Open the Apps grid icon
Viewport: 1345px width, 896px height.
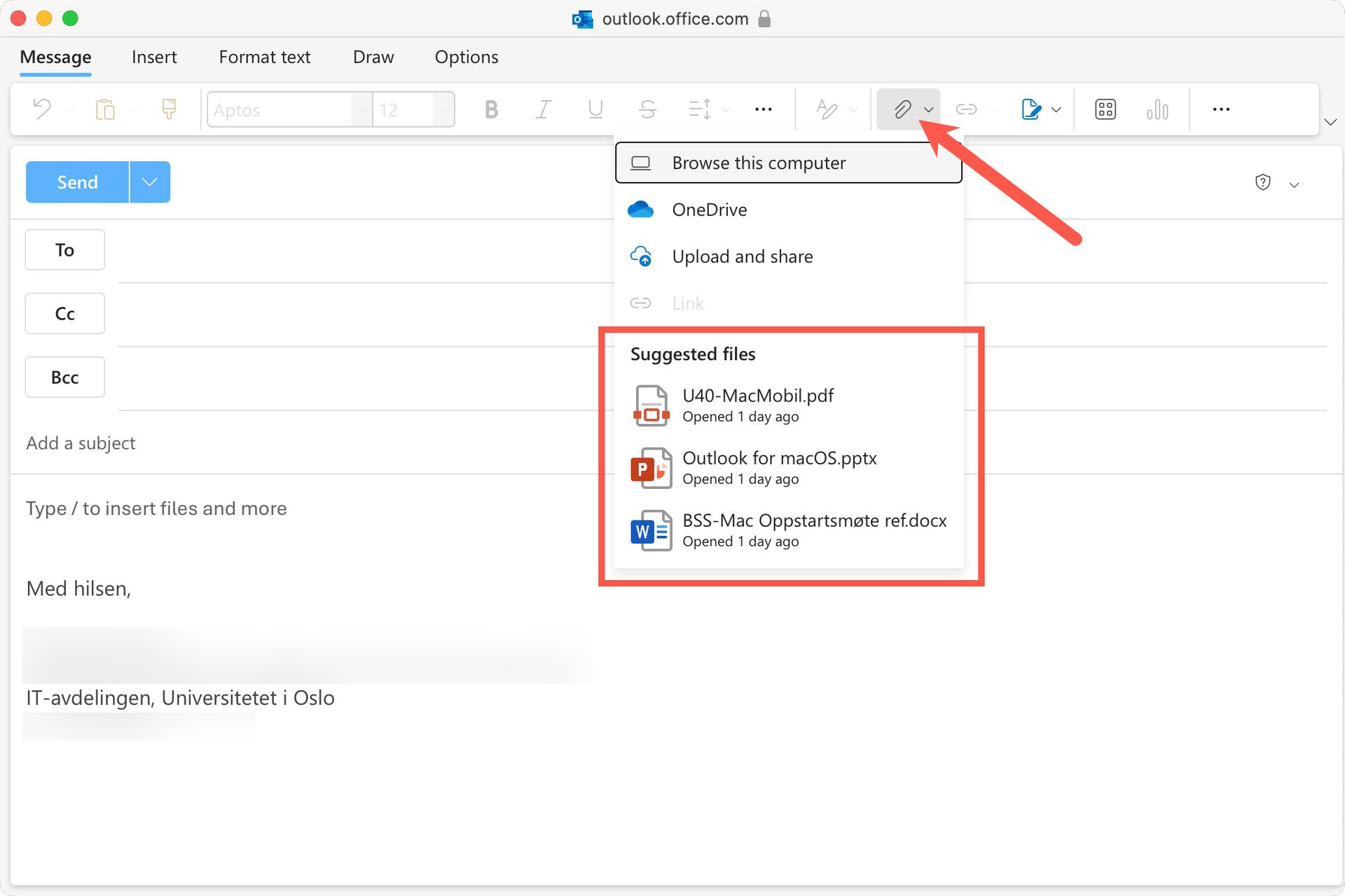click(1105, 109)
